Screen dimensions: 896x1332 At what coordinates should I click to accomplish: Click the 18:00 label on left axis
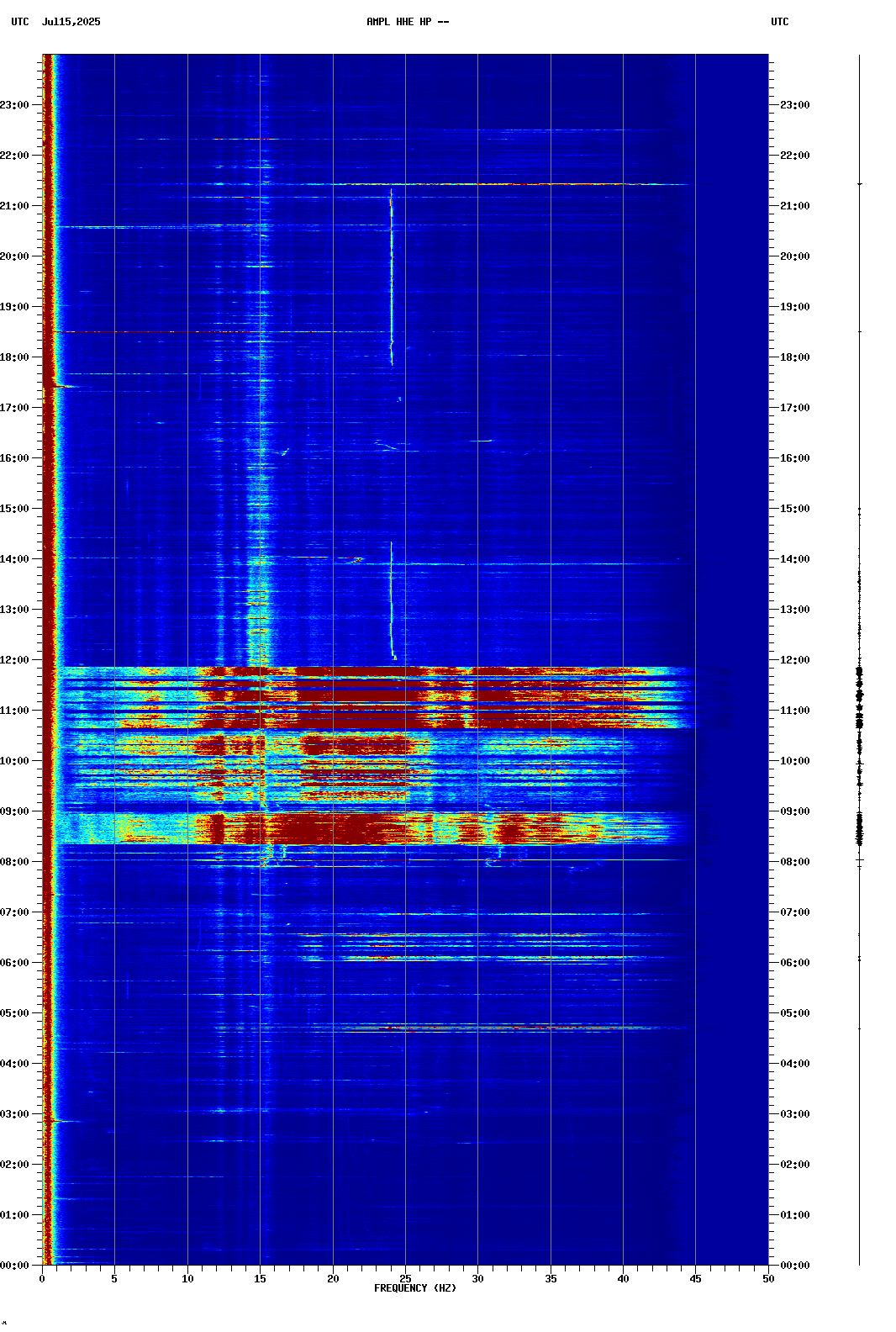pos(14,357)
